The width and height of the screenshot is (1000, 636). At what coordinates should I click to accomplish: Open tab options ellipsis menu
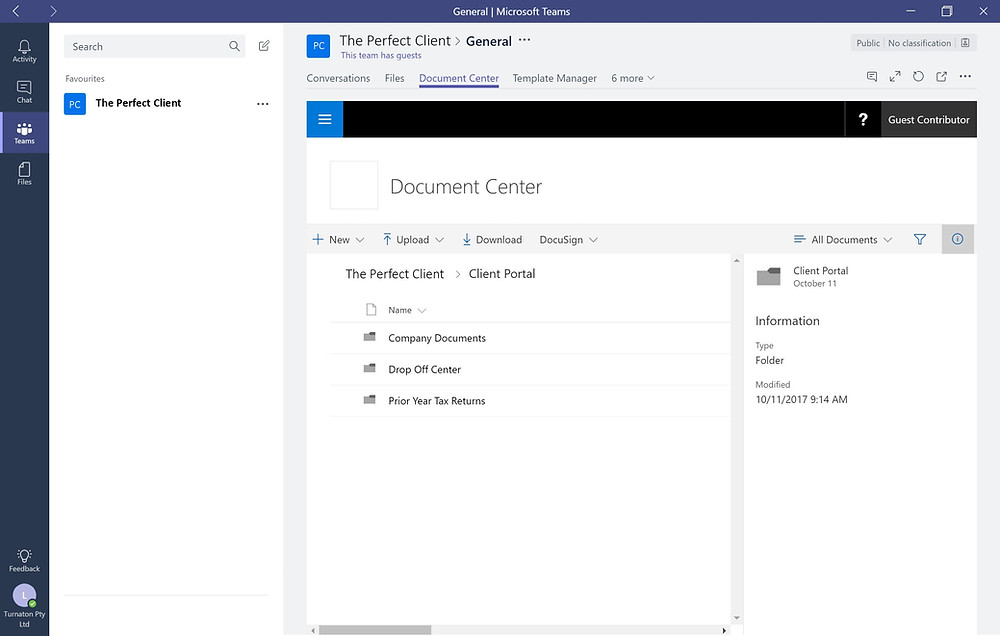[x=965, y=77]
